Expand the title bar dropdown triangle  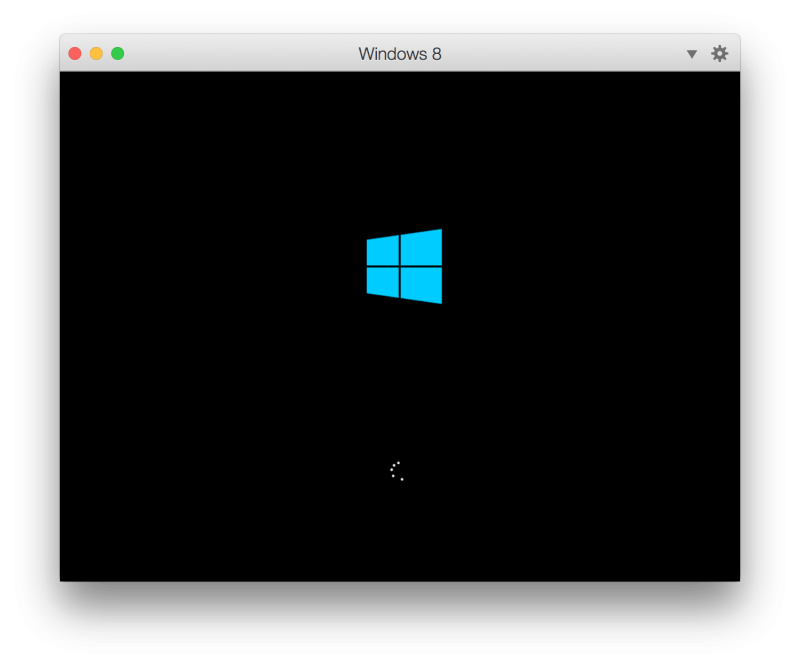point(692,54)
